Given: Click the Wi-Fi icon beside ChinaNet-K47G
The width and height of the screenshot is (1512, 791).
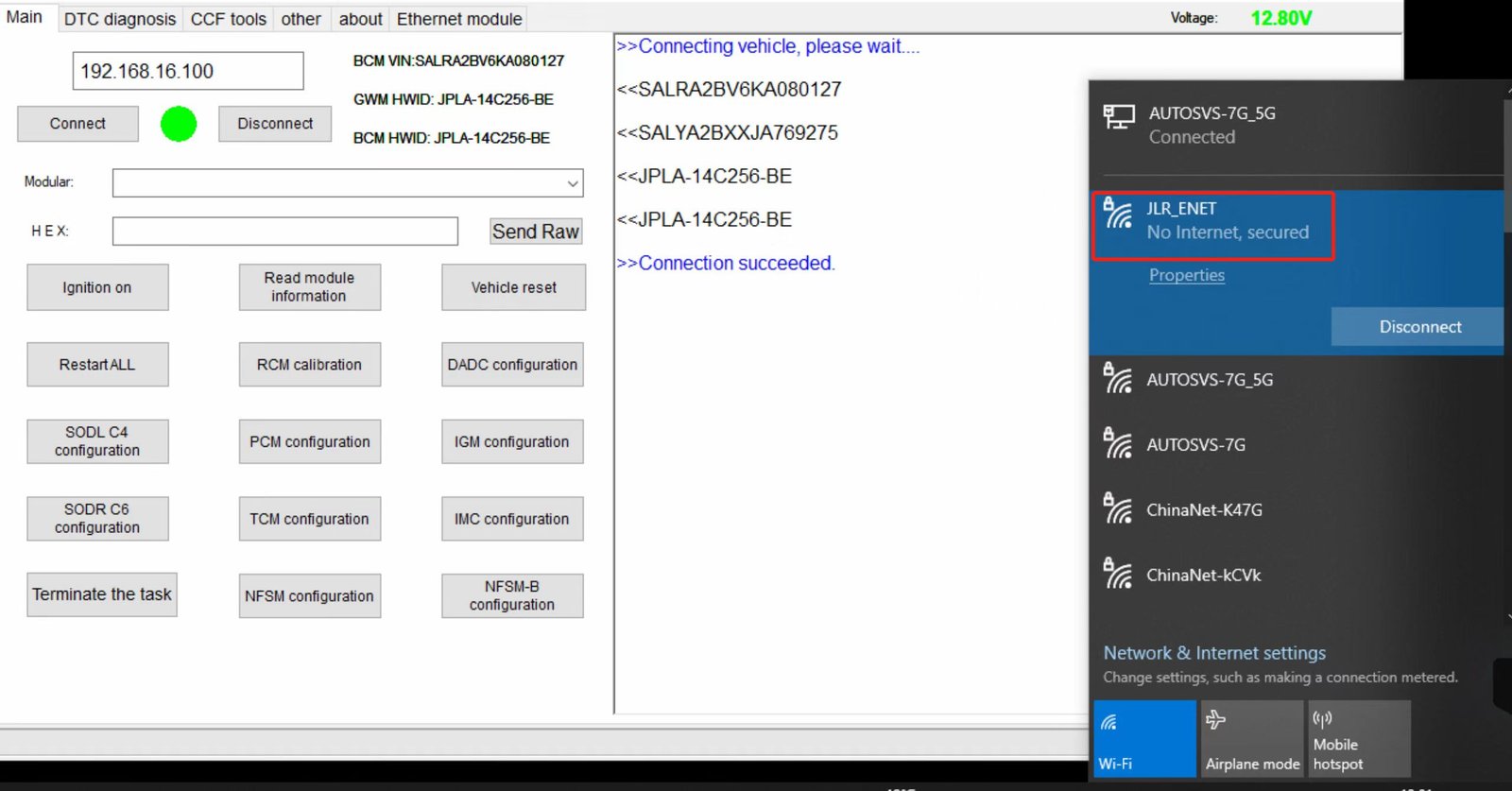Looking at the screenshot, I should tap(1118, 508).
